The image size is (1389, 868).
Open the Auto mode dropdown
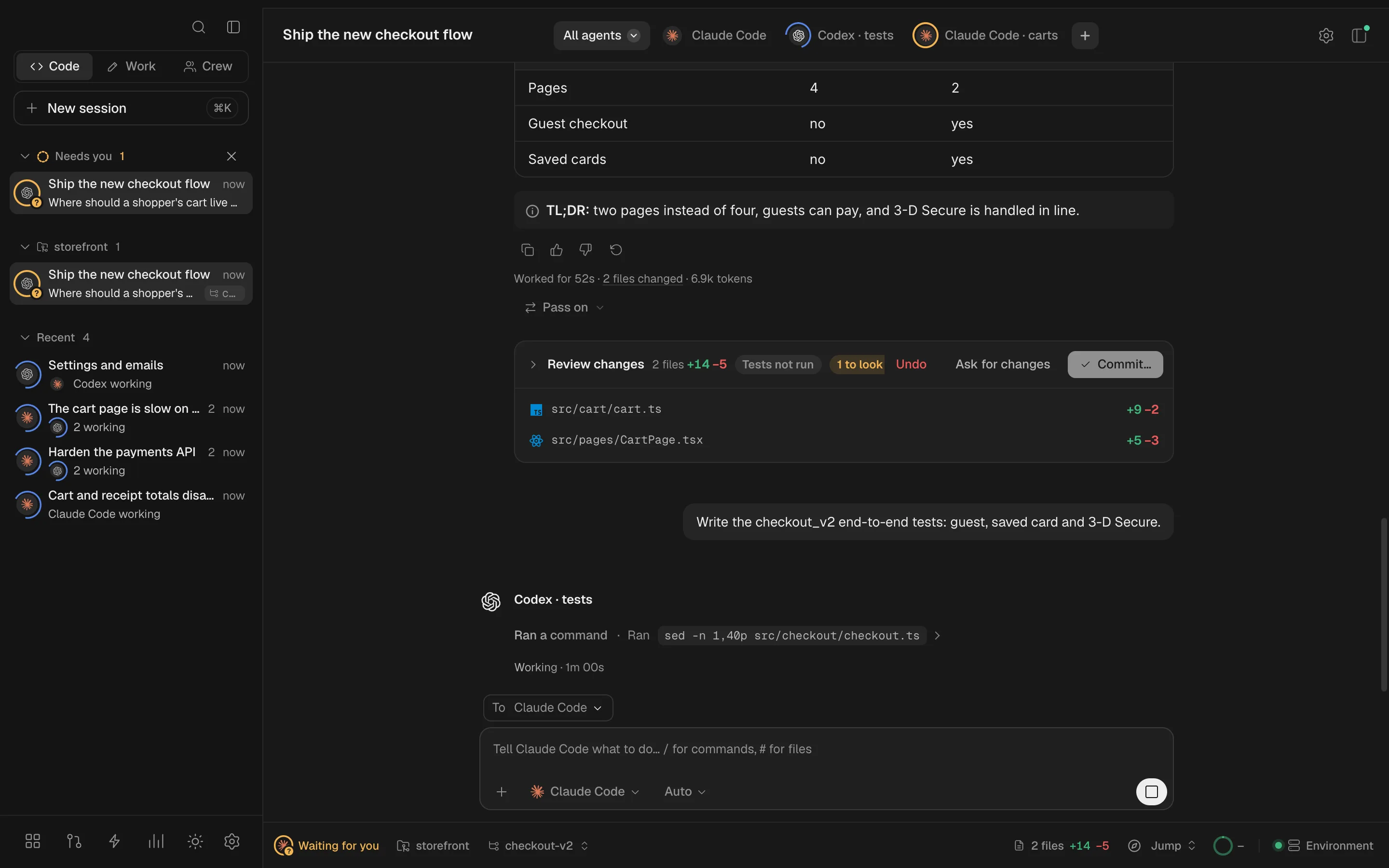(x=684, y=792)
